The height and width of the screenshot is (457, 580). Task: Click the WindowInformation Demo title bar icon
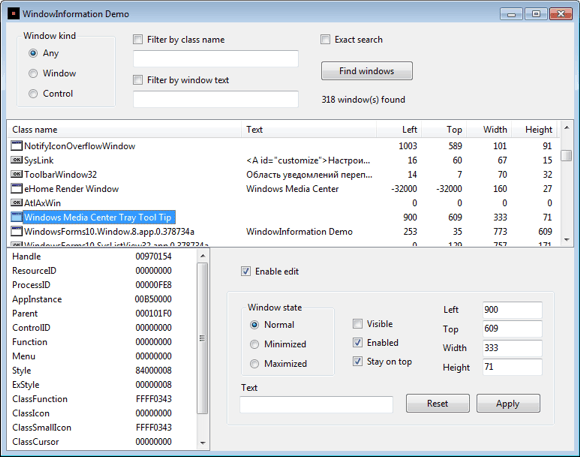[x=13, y=14]
